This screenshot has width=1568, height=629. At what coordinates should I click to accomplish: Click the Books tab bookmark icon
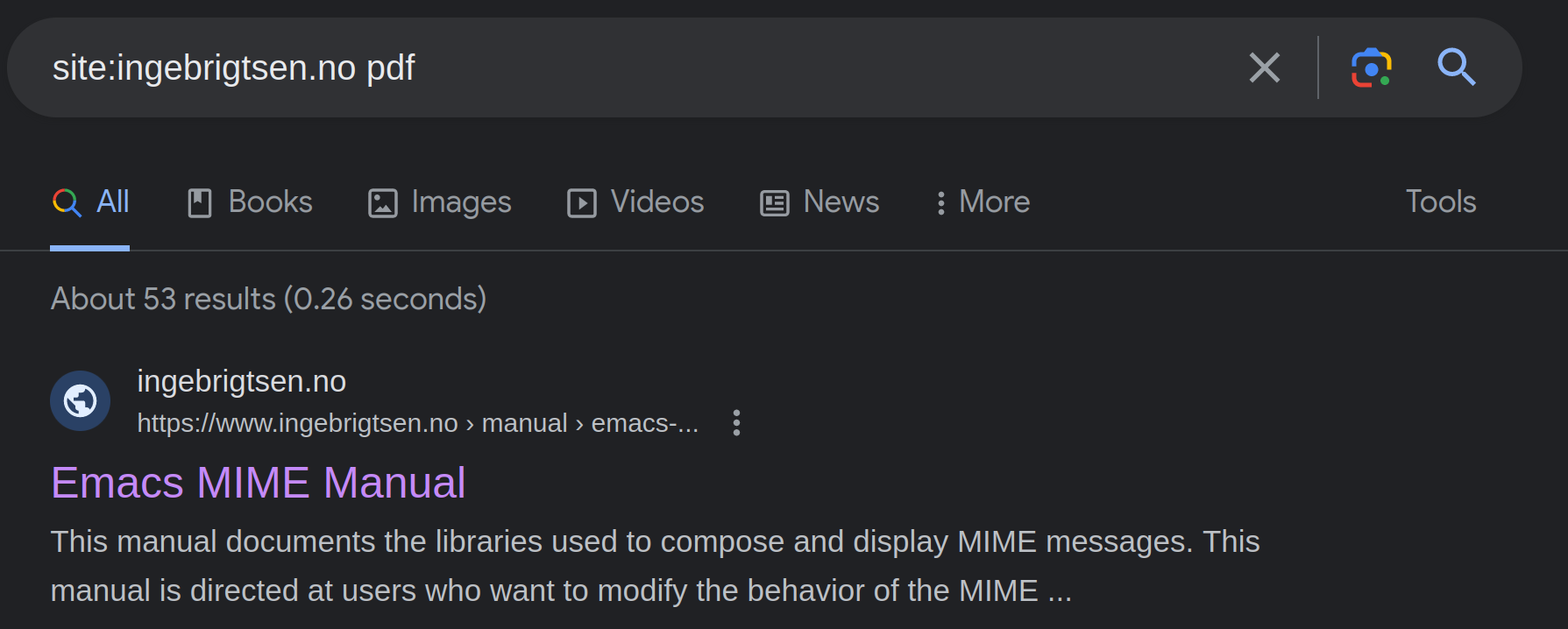pyautogui.click(x=200, y=203)
